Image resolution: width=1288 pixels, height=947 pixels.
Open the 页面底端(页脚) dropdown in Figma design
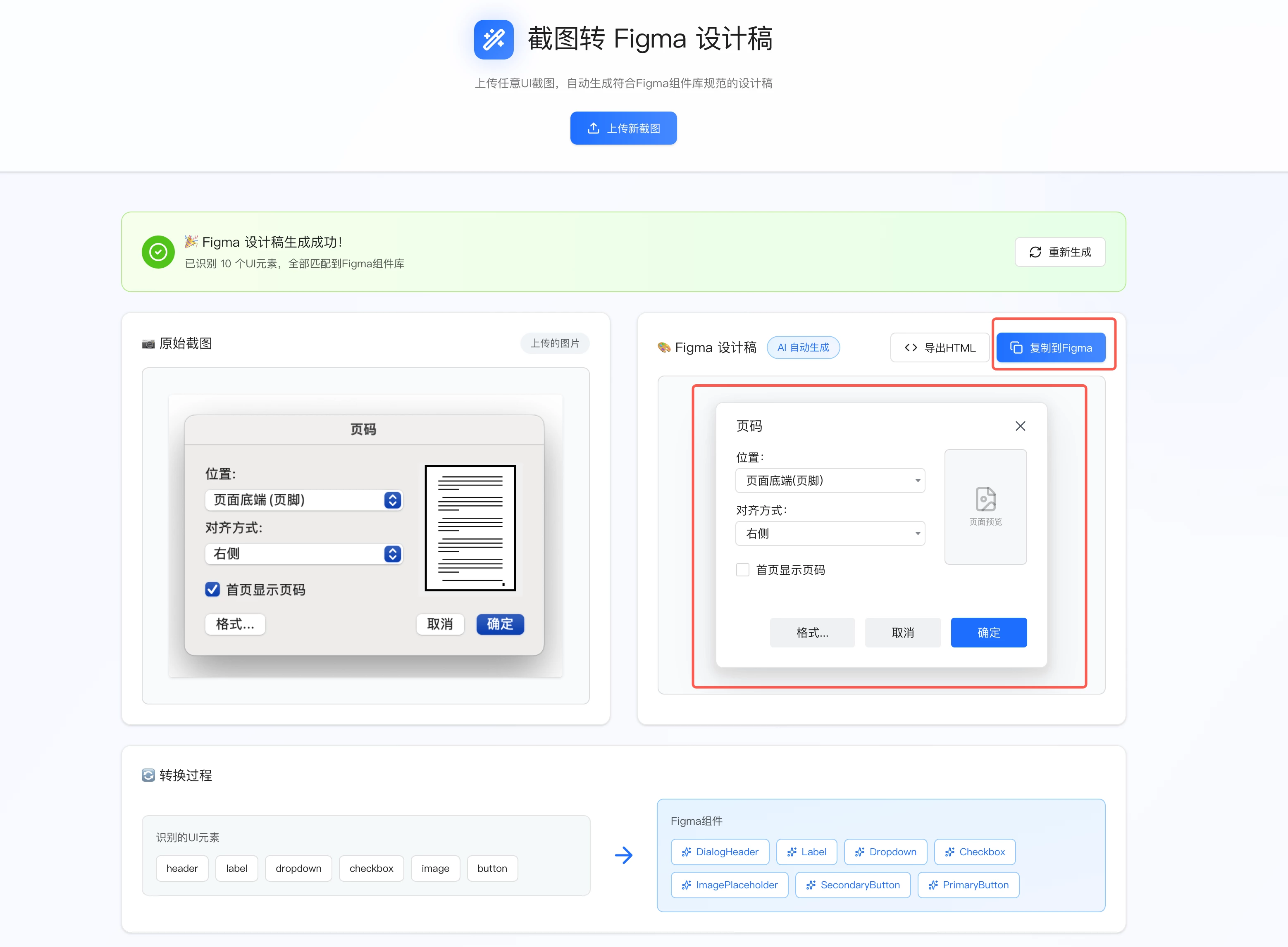(x=830, y=481)
